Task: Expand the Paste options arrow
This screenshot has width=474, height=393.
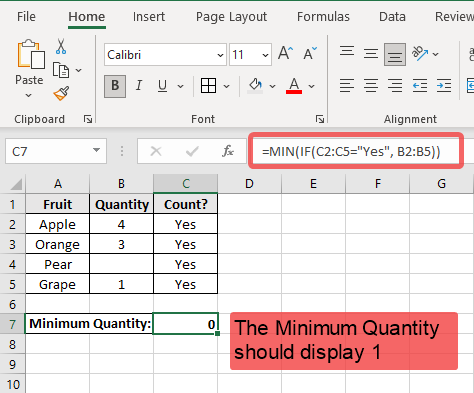Action: (29, 96)
